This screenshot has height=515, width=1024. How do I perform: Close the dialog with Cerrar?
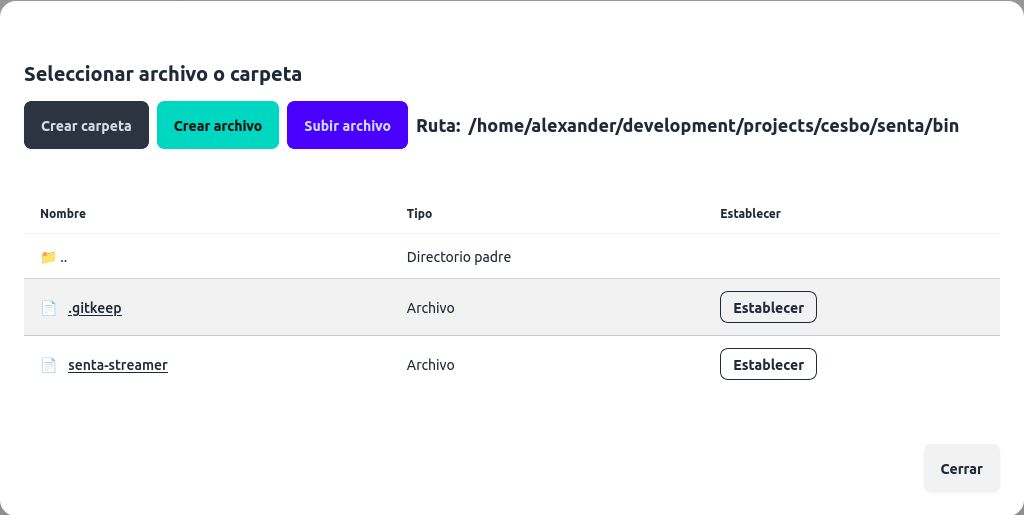tap(961, 468)
